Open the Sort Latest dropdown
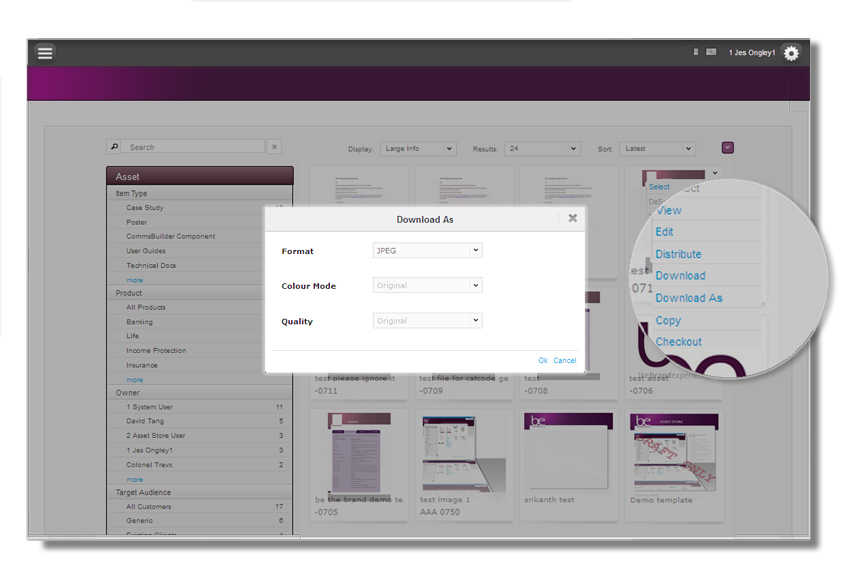The image size is (850, 579). 657,149
